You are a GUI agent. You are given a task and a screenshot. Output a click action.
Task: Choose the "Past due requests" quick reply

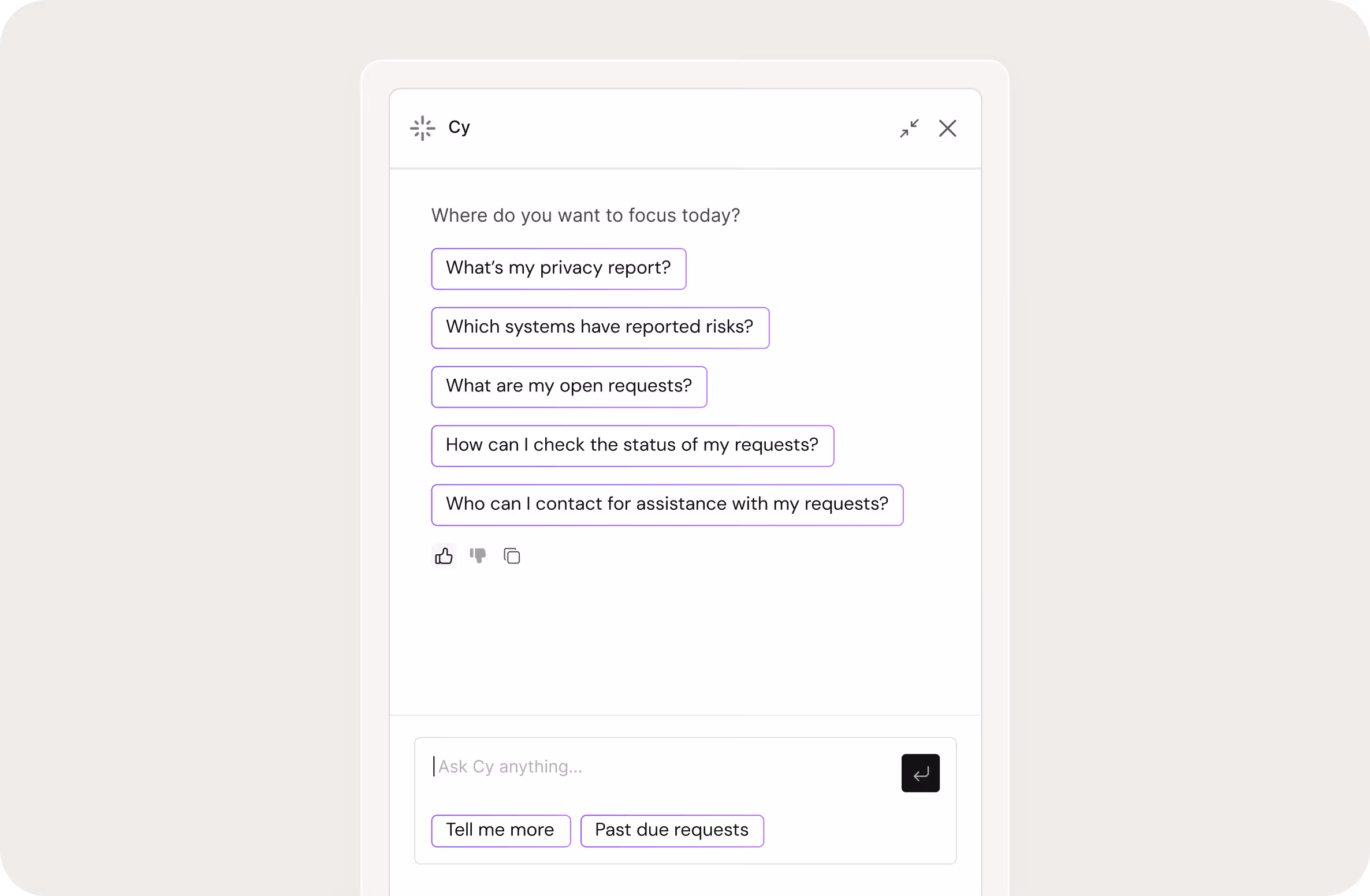(x=671, y=831)
